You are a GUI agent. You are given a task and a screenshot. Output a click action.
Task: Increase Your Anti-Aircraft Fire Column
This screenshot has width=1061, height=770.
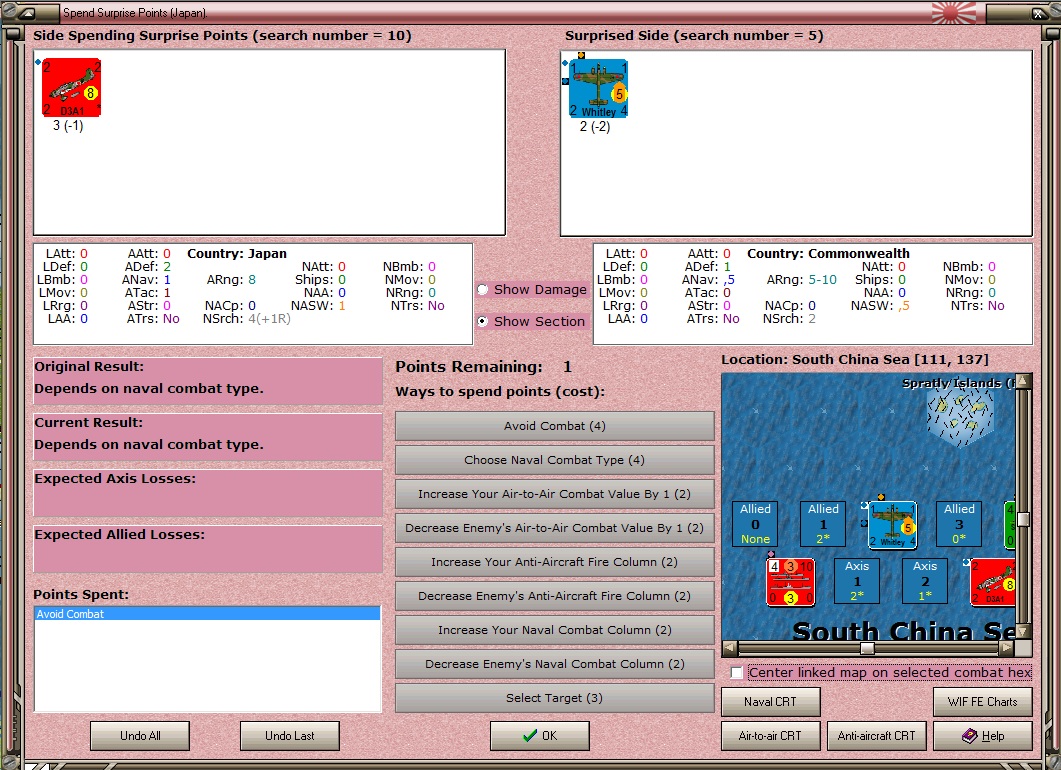[554, 562]
